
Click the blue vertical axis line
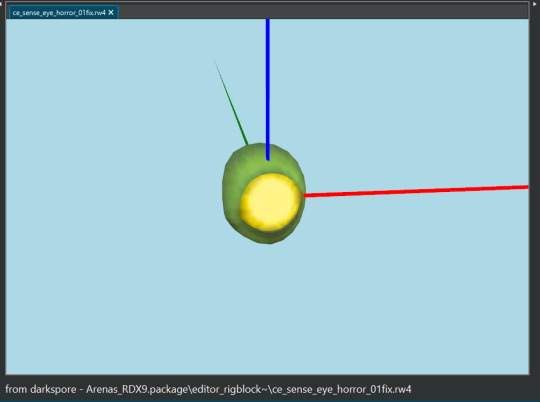(x=268, y=90)
